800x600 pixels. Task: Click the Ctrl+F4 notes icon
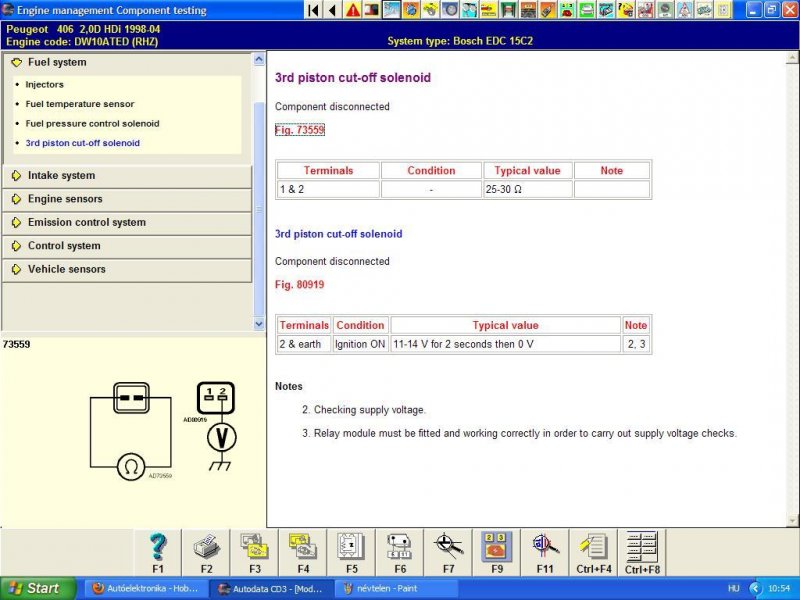(x=594, y=553)
